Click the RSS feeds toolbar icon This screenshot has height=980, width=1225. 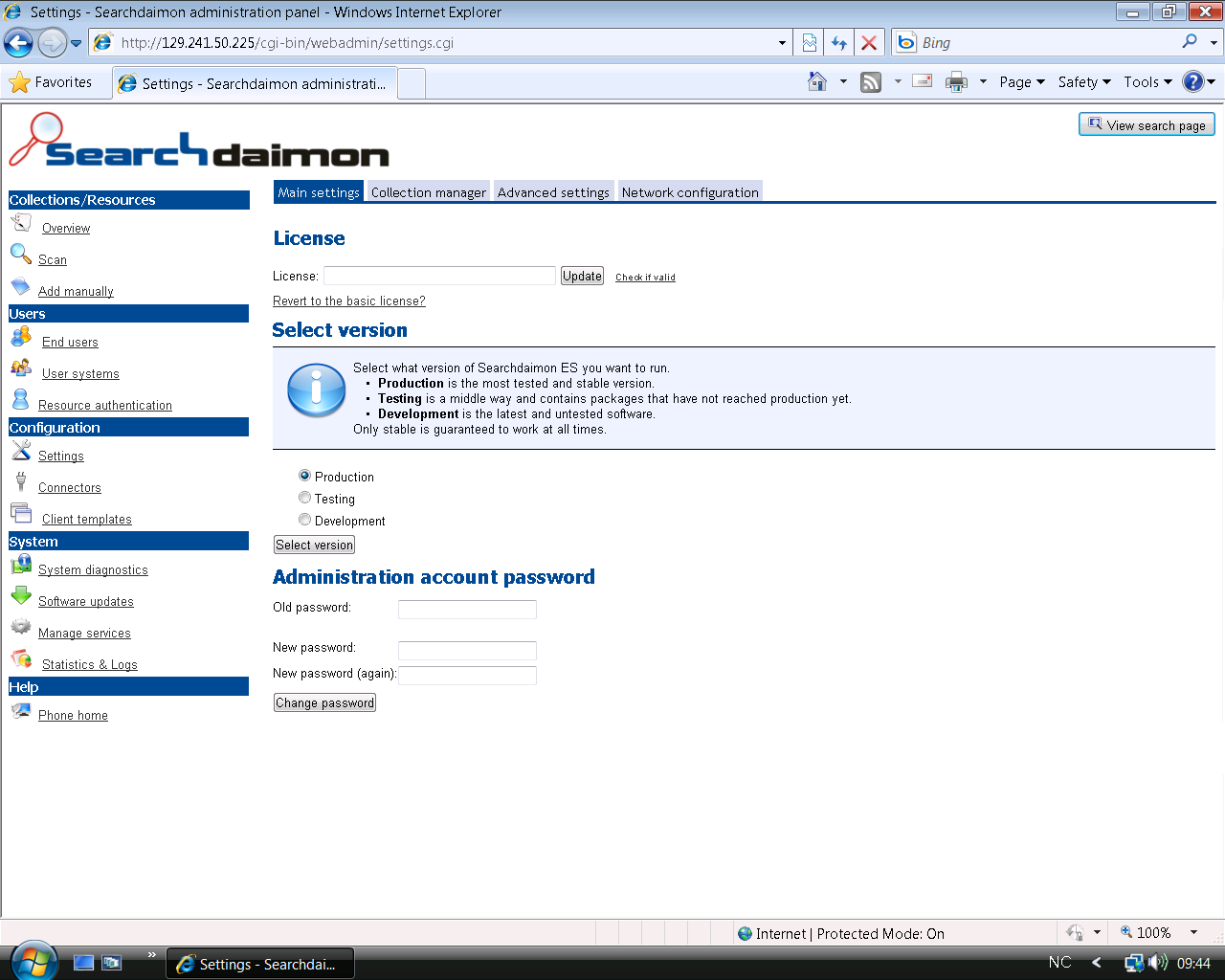click(x=871, y=82)
